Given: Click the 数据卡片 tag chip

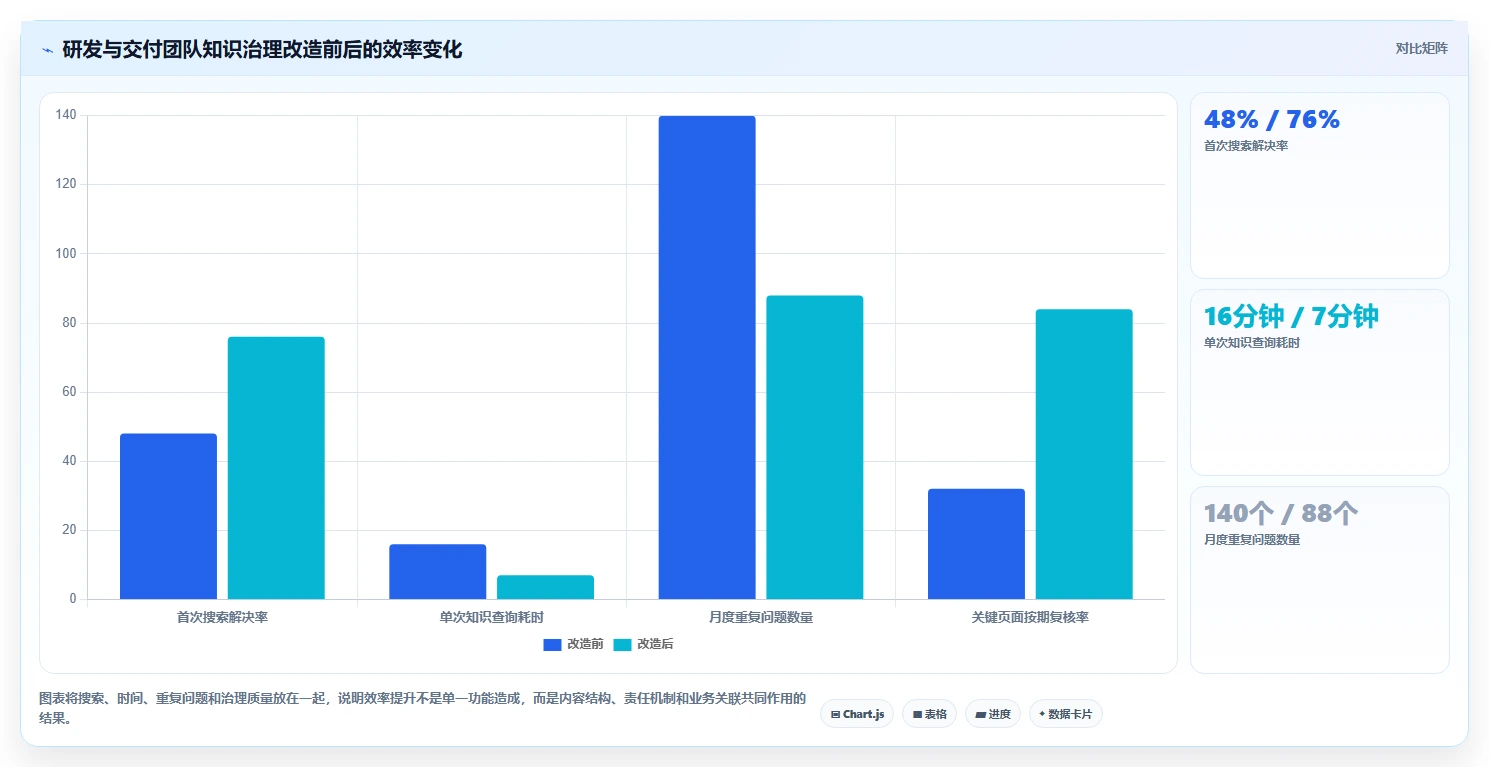Looking at the screenshot, I should tap(1065, 714).
